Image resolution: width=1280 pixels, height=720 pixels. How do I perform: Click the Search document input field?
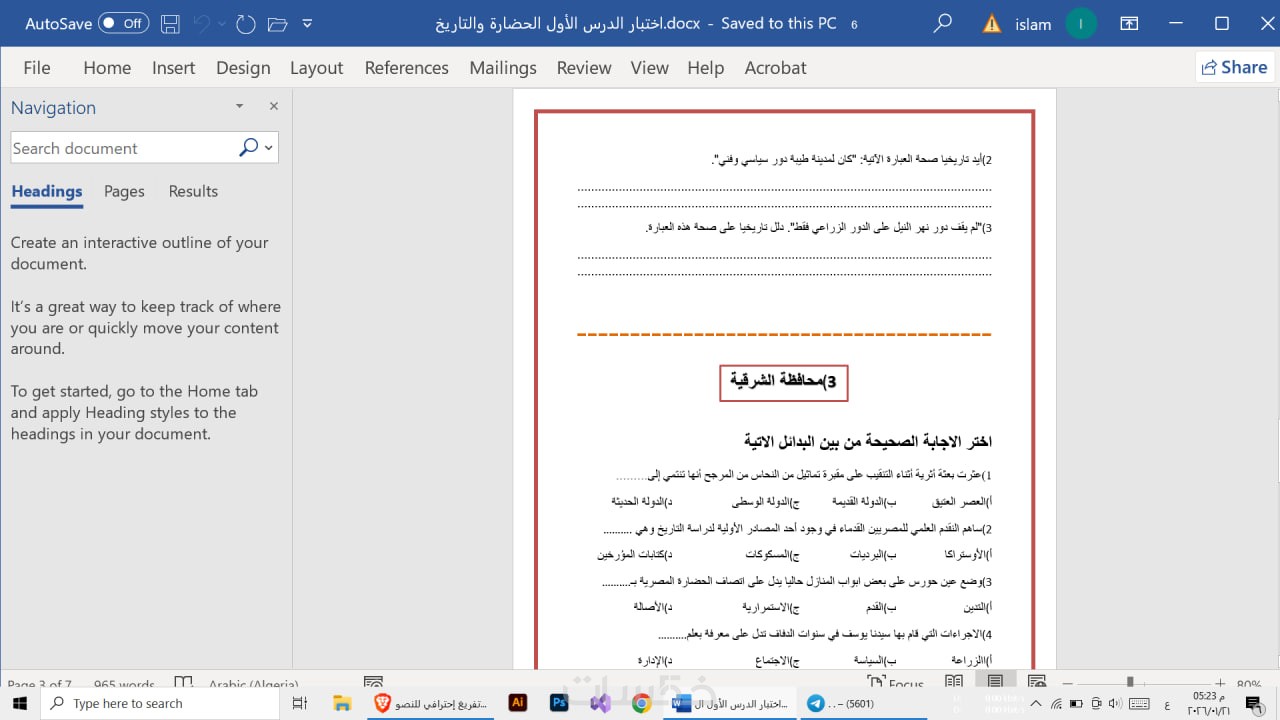tap(122, 148)
